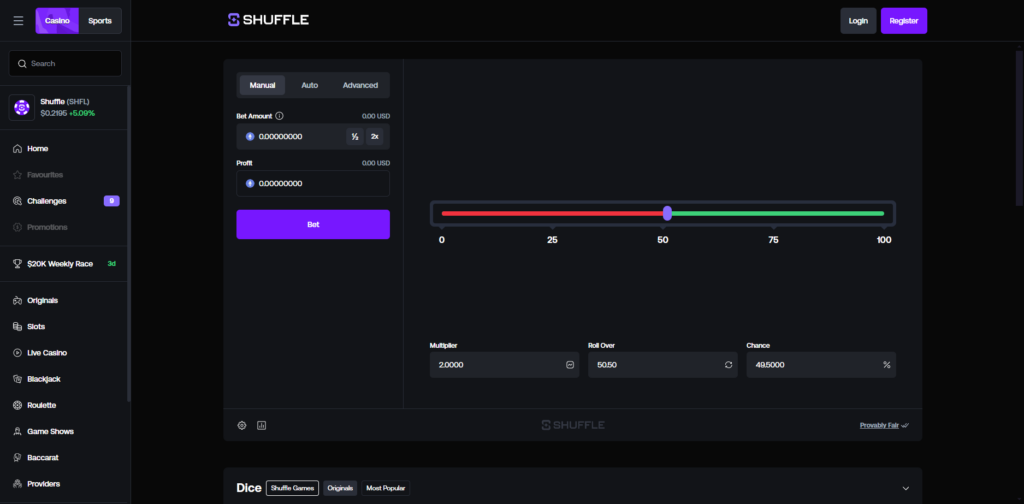Select the Auto betting tab
The height and width of the screenshot is (504, 1024).
(310, 86)
